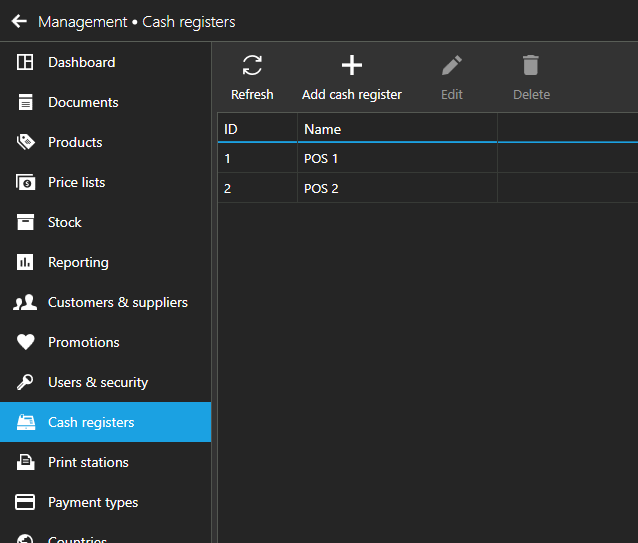Select the Promotions label

84,342
